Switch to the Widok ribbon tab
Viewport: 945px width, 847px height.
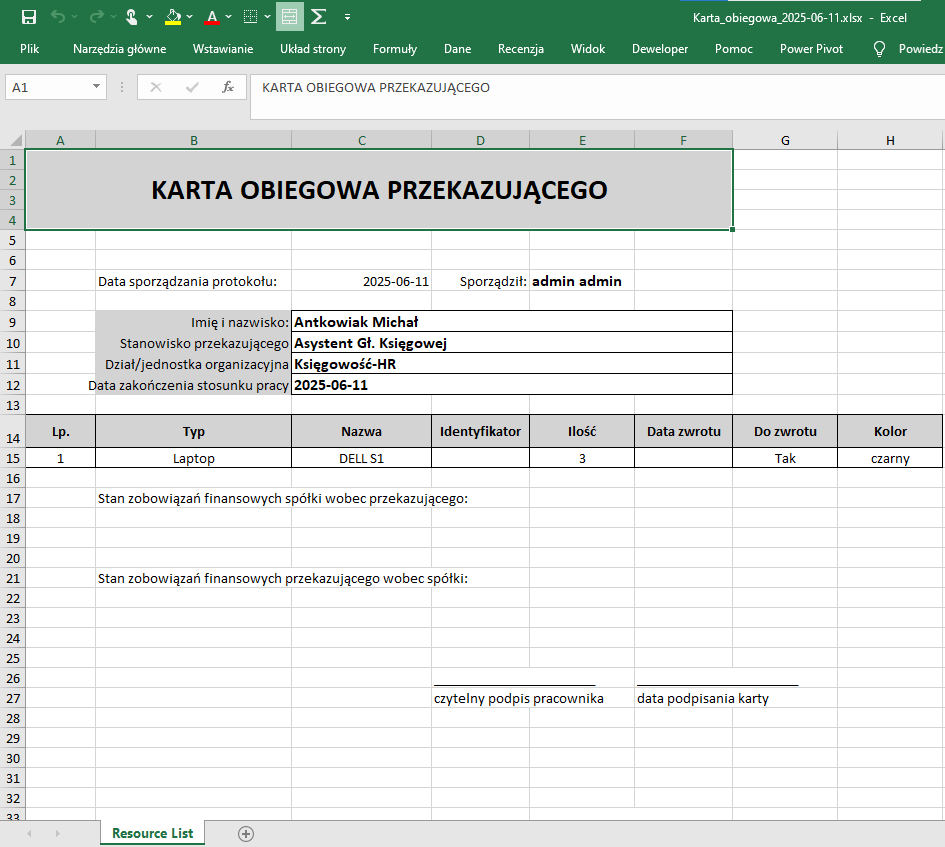click(x=588, y=49)
